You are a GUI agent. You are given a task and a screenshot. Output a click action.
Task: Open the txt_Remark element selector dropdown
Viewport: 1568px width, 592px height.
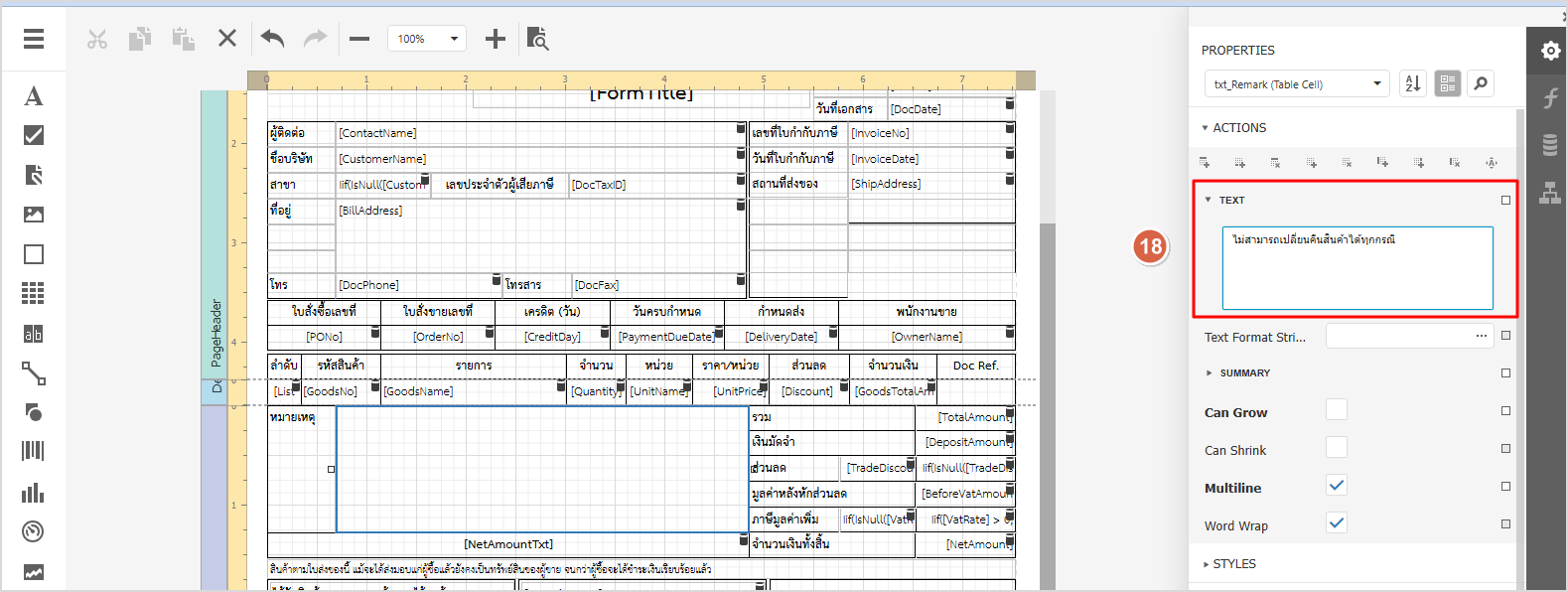point(1297,84)
